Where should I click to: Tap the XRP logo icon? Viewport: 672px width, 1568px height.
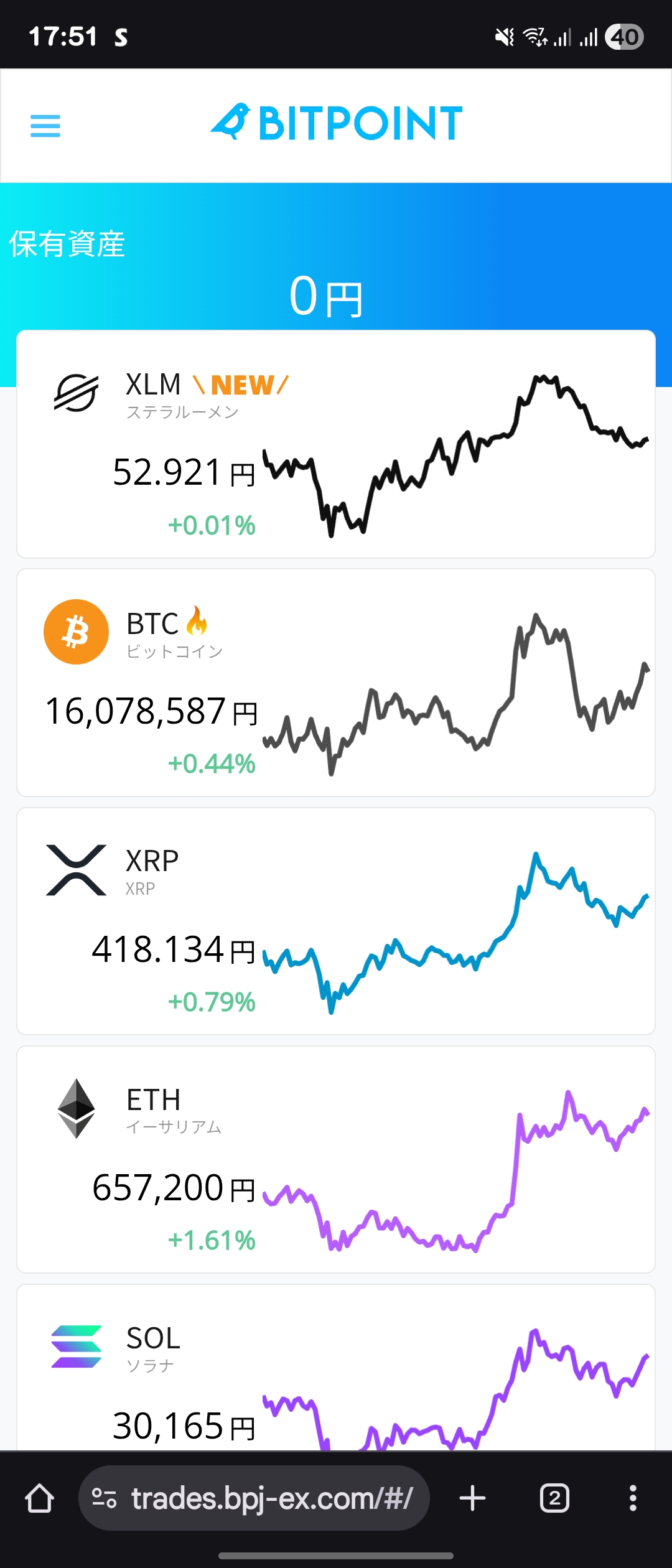coord(76,870)
